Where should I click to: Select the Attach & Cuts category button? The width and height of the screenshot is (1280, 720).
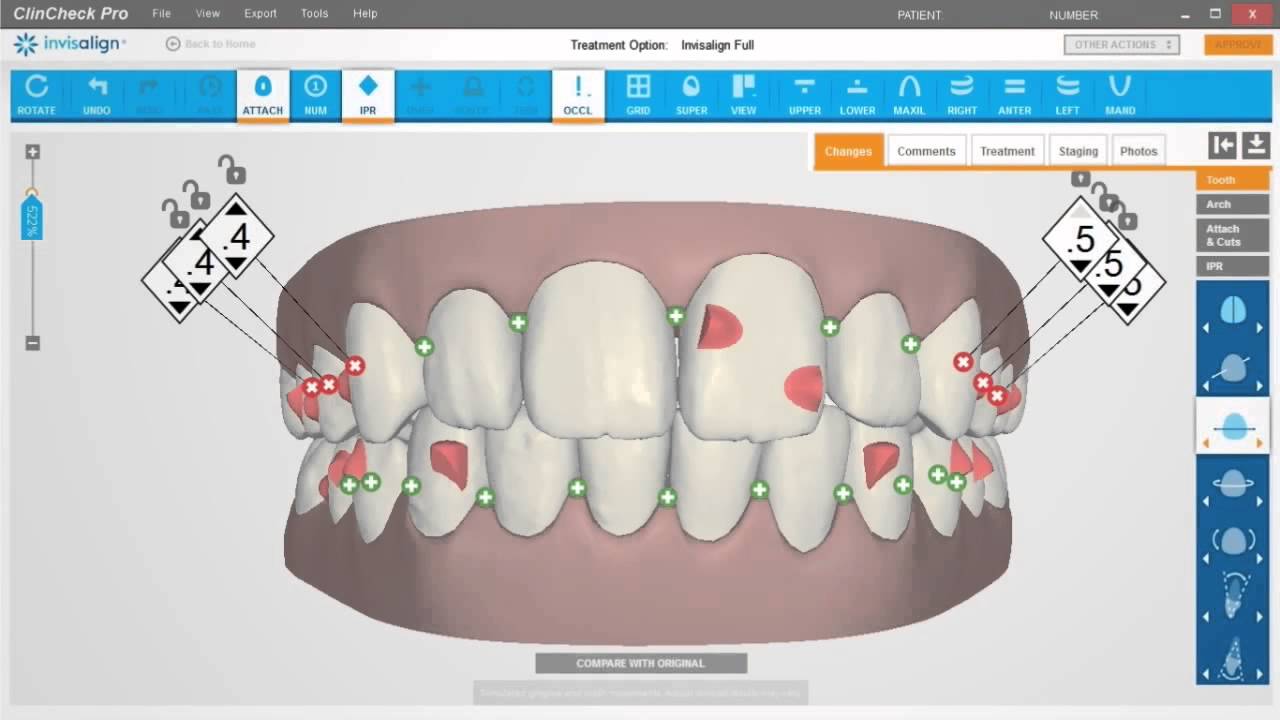(1232, 235)
